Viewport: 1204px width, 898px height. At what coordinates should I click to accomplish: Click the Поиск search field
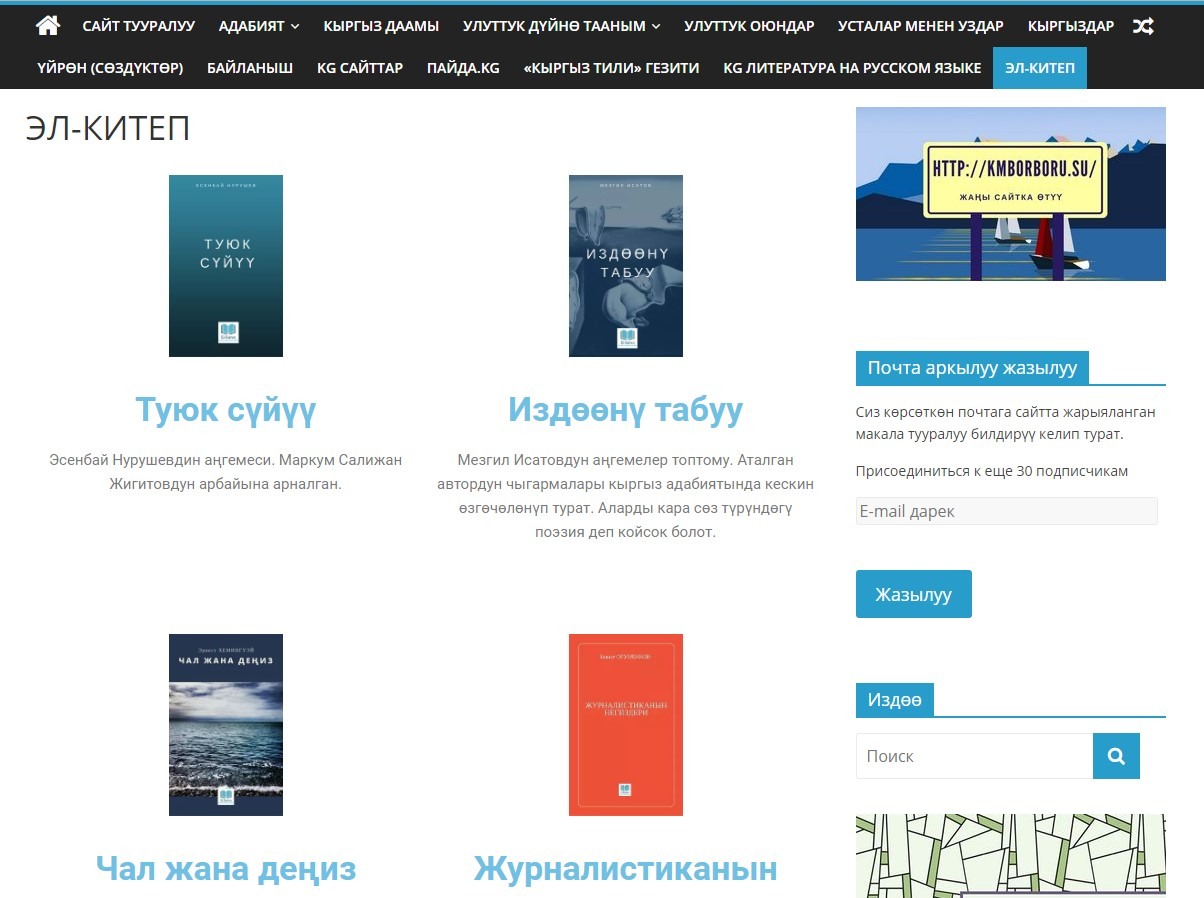point(974,756)
